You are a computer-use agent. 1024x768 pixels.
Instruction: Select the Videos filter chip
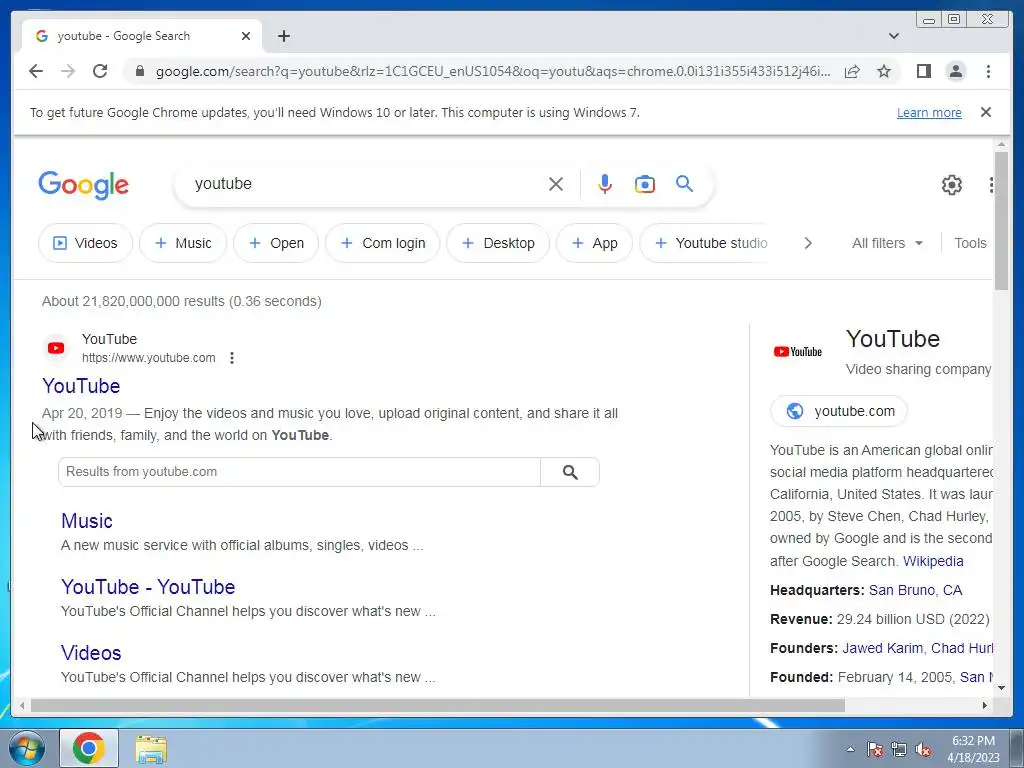pos(85,243)
